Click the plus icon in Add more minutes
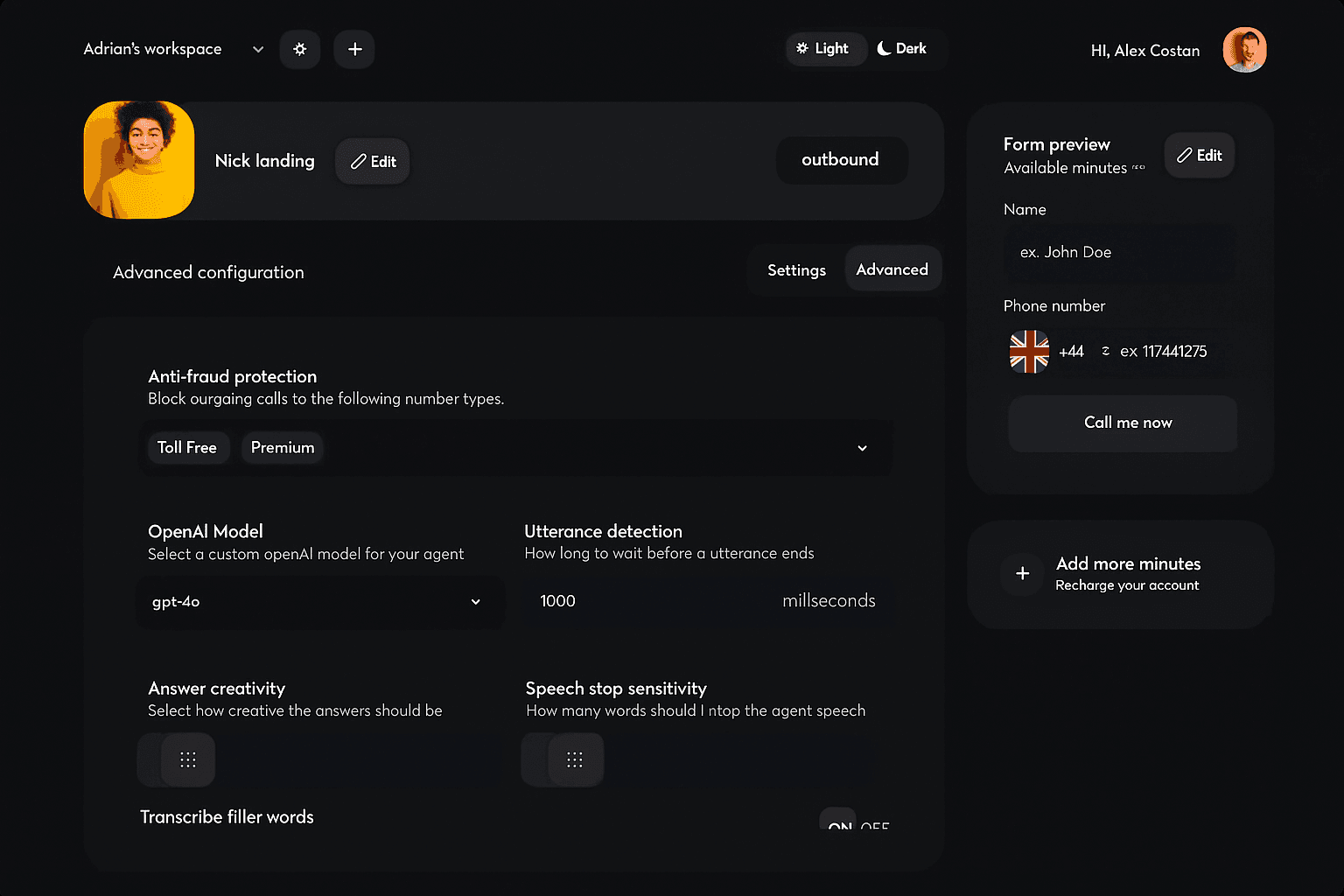The width and height of the screenshot is (1344, 896). pyautogui.click(x=1021, y=574)
